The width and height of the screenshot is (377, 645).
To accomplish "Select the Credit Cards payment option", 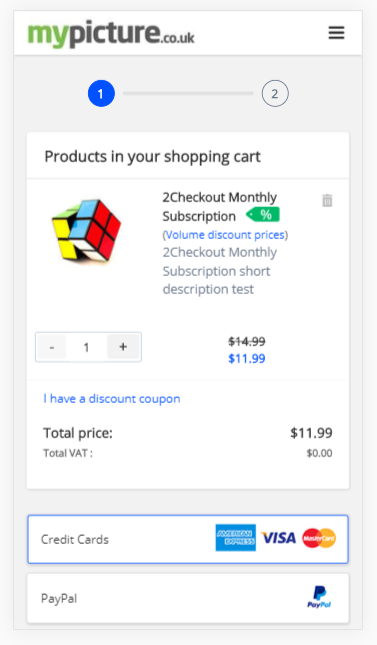I will coord(188,539).
